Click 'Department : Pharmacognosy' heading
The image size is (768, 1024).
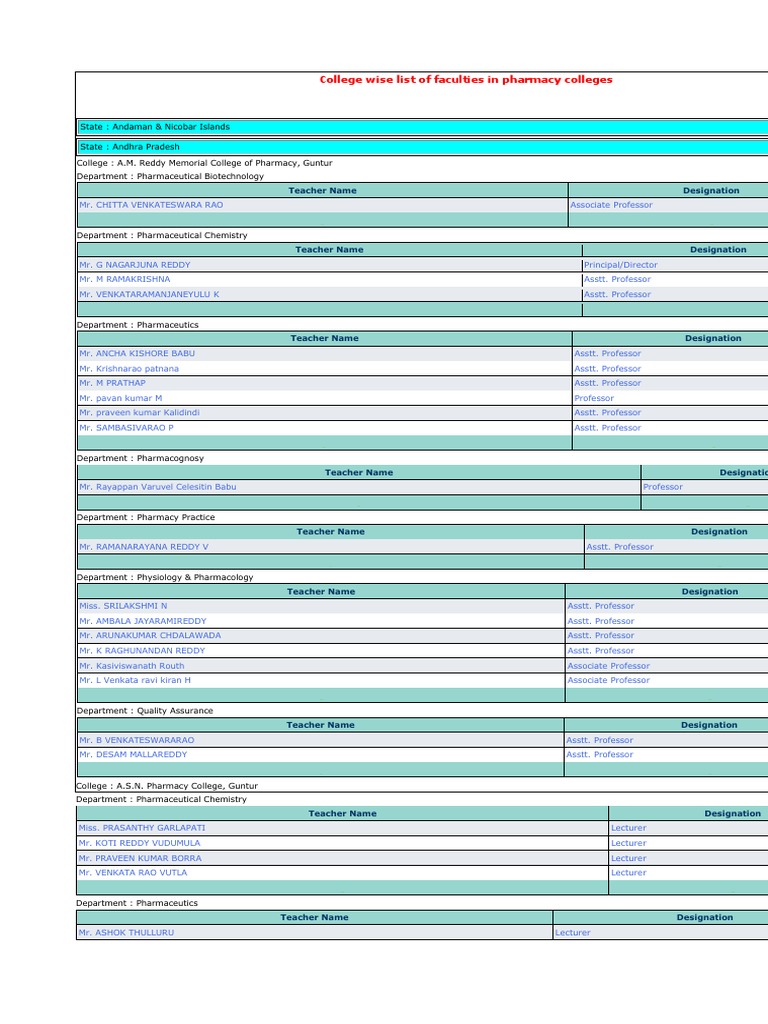click(x=140, y=458)
